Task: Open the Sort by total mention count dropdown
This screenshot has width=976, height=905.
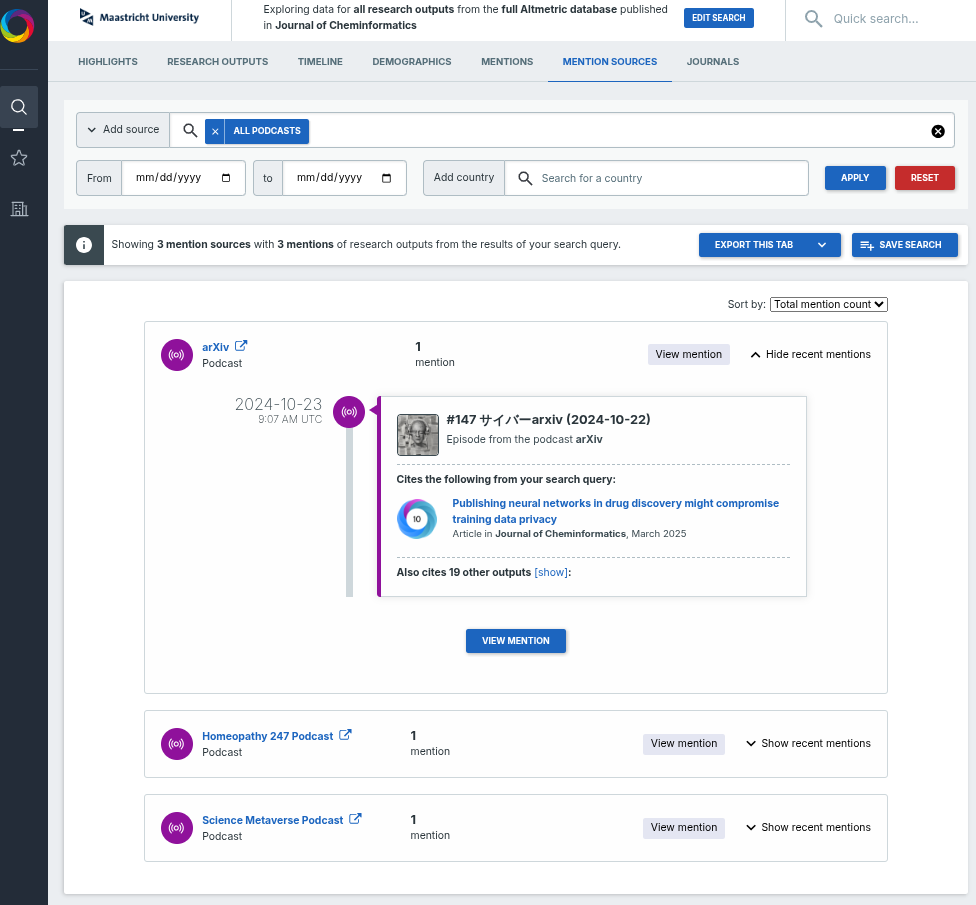Action: pos(828,304)
